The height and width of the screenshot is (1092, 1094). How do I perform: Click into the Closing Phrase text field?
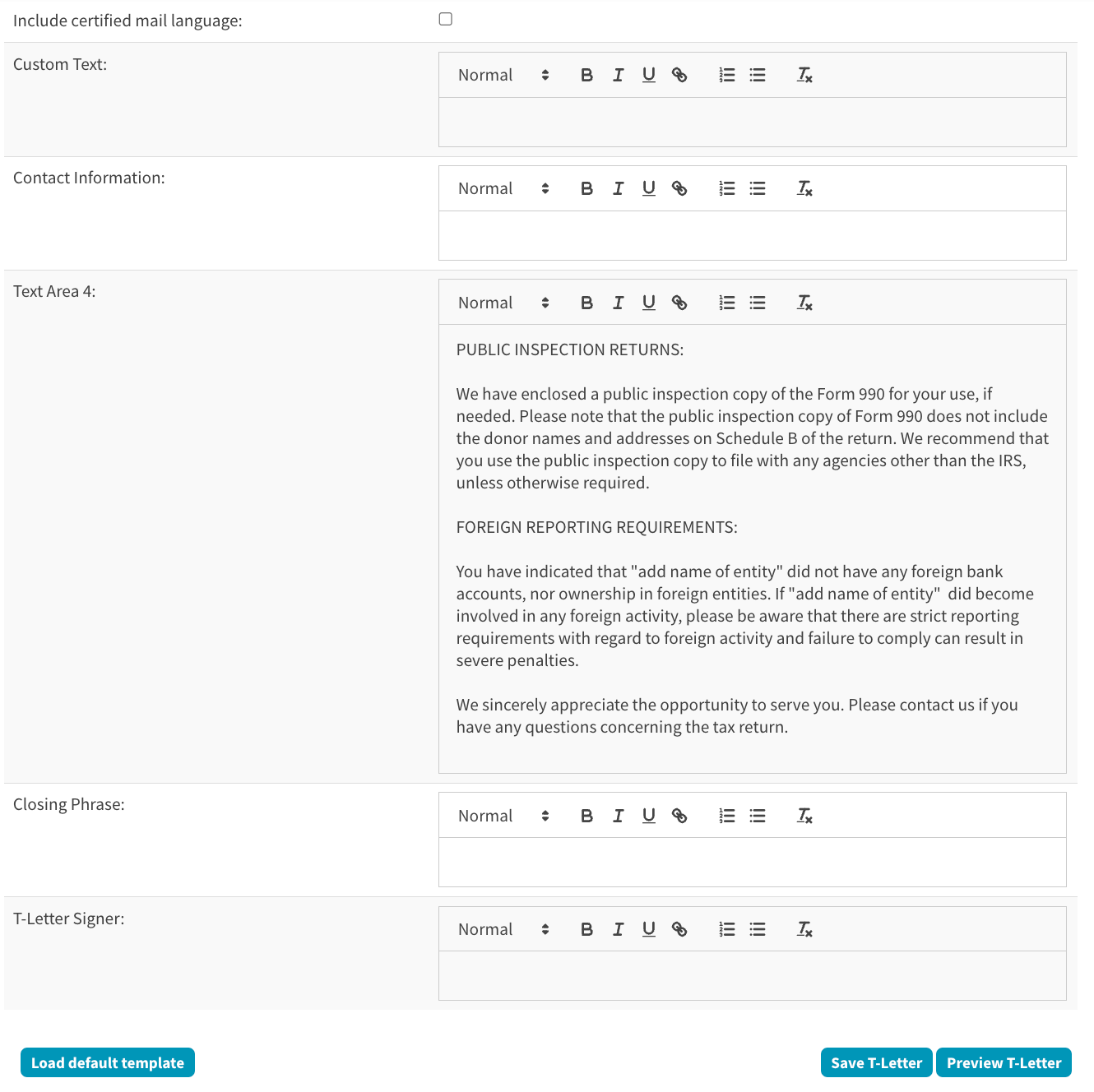[x=752, y=862]
